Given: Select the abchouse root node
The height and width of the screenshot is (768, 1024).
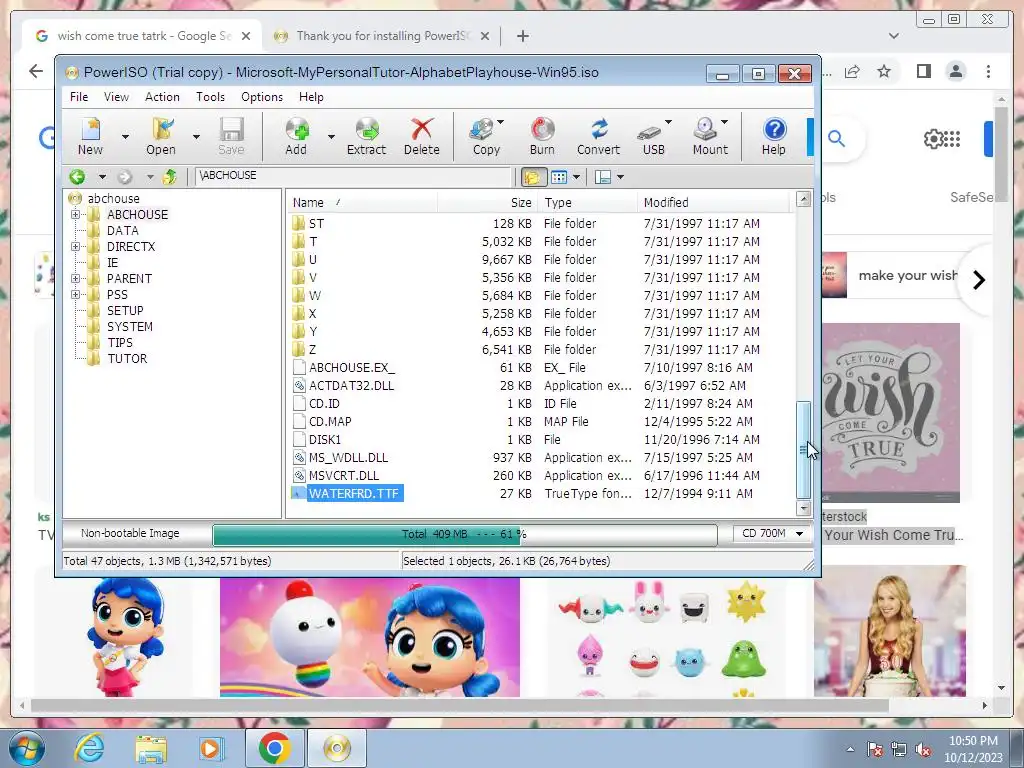Looking at the screenshot, I should 113,199.
